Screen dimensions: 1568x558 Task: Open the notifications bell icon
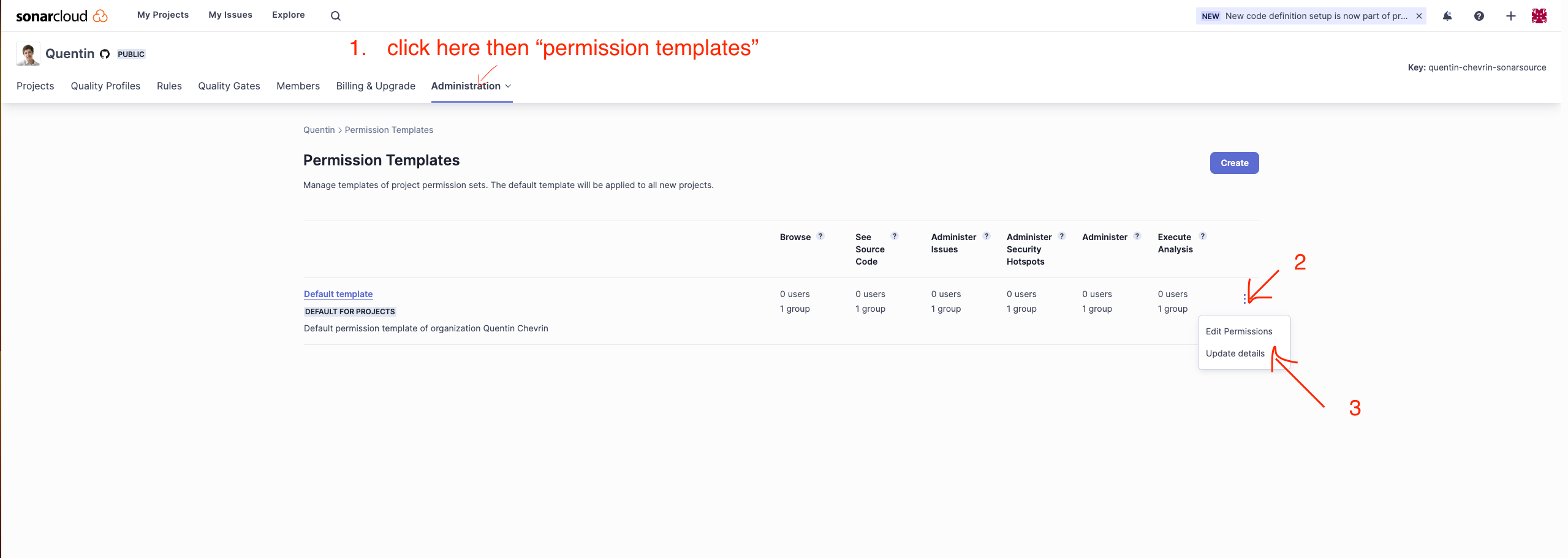pos(1446,15)
